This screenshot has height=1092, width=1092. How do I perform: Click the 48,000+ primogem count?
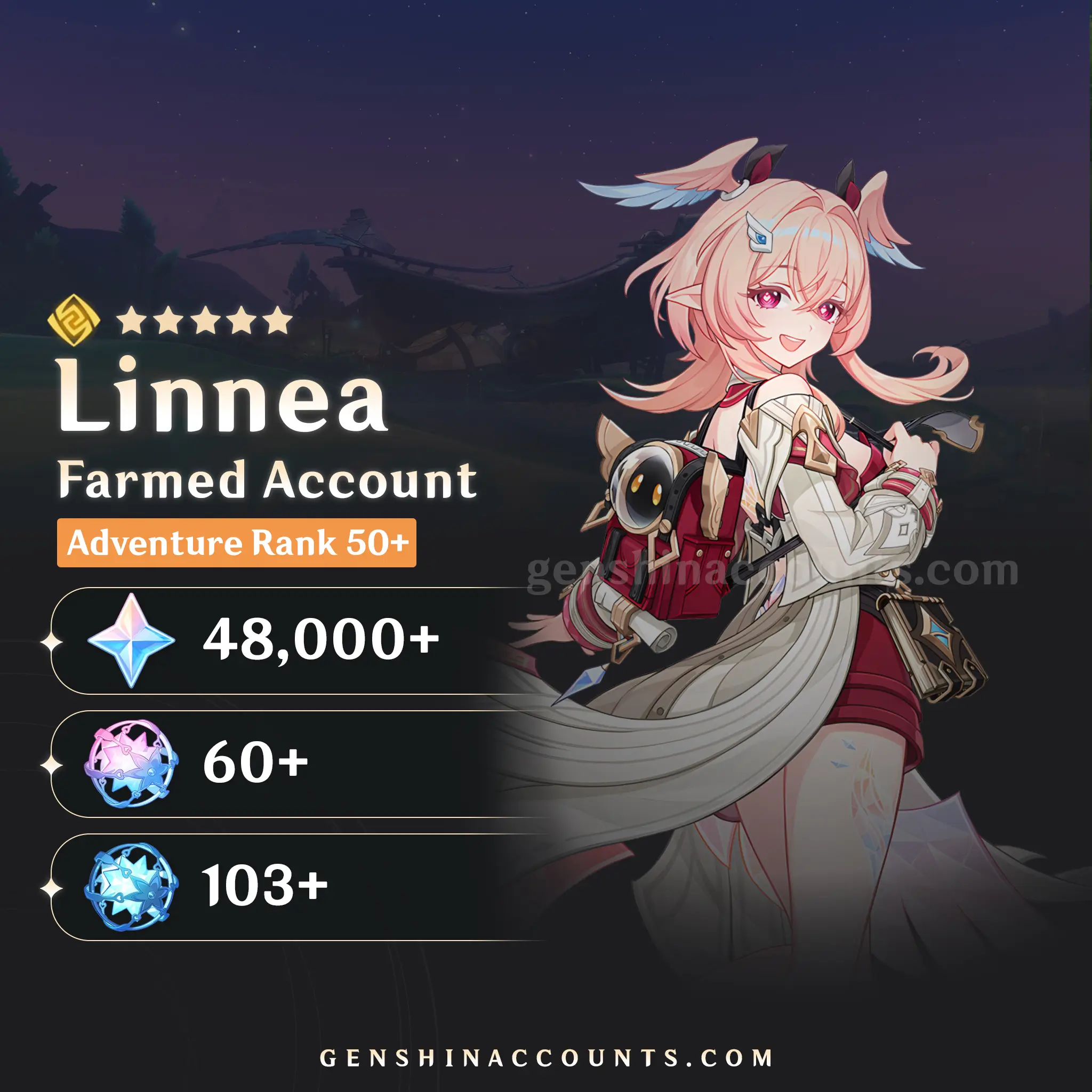pyautogui.click(x=320, y=639)
